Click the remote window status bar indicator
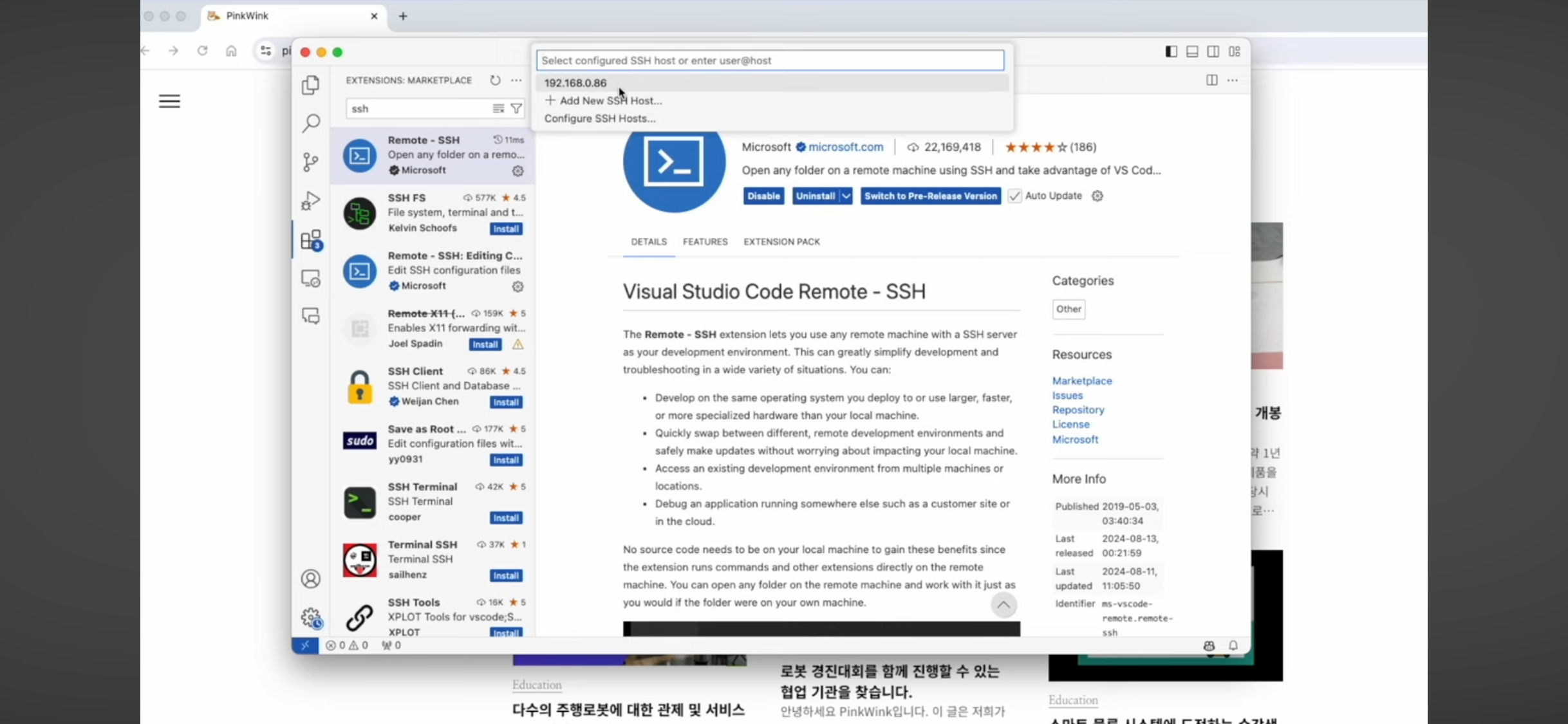 pos(305,645)
